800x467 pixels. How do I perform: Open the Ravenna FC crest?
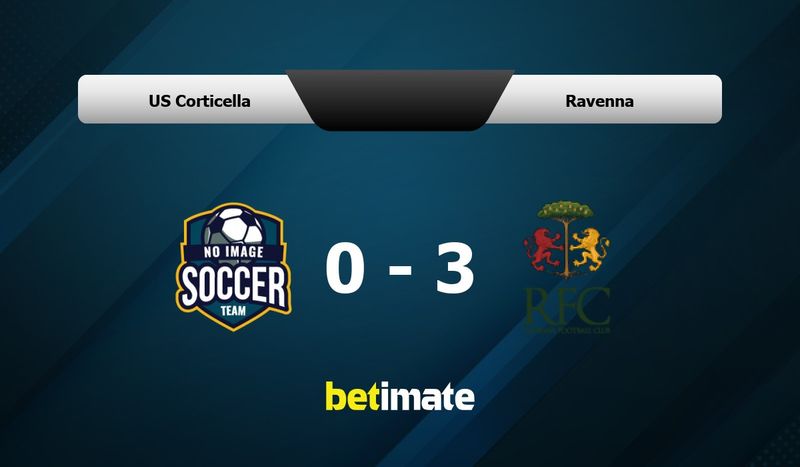[x=566, y=267]
